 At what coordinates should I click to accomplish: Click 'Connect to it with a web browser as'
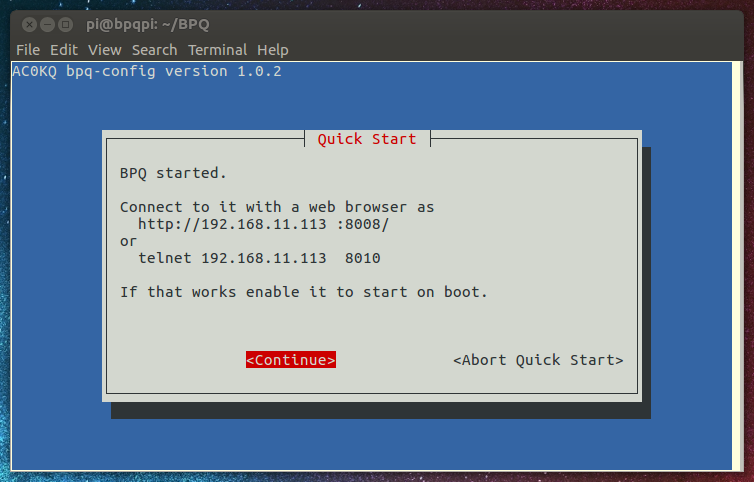coord(277,207)
